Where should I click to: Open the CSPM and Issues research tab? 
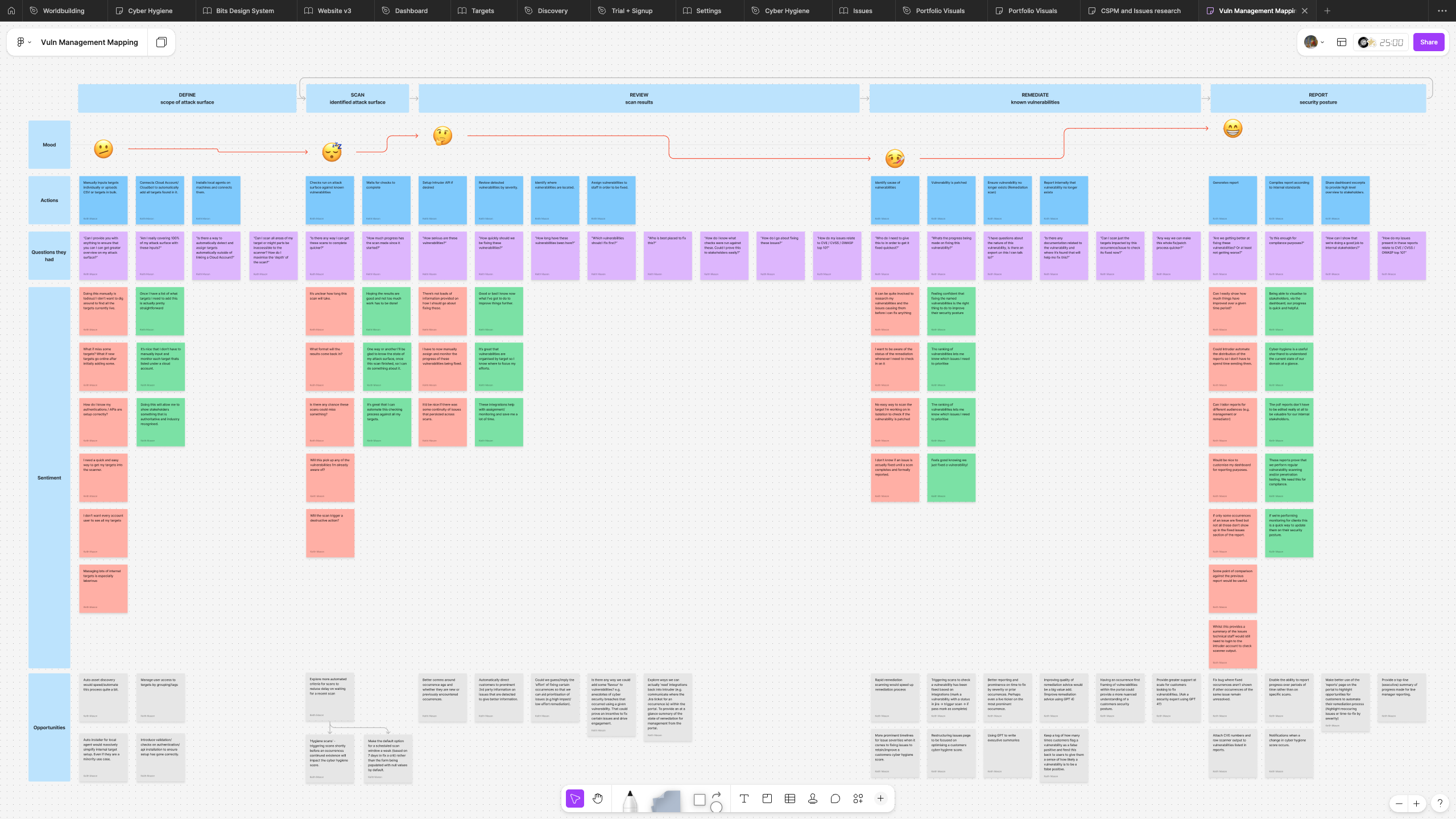point(1140,11)
